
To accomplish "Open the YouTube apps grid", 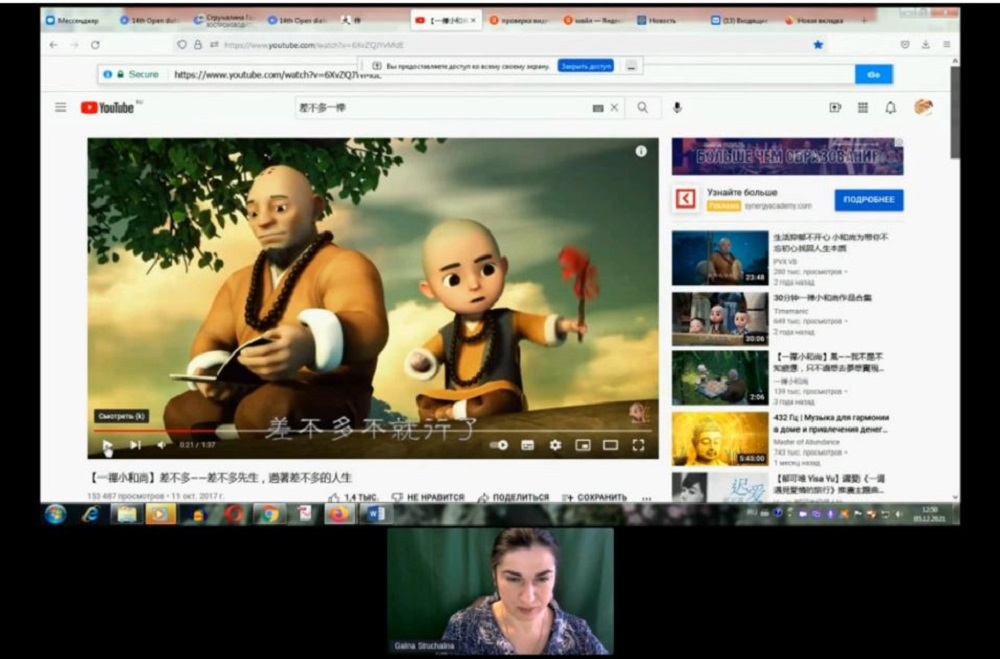I will pos(862,107).
